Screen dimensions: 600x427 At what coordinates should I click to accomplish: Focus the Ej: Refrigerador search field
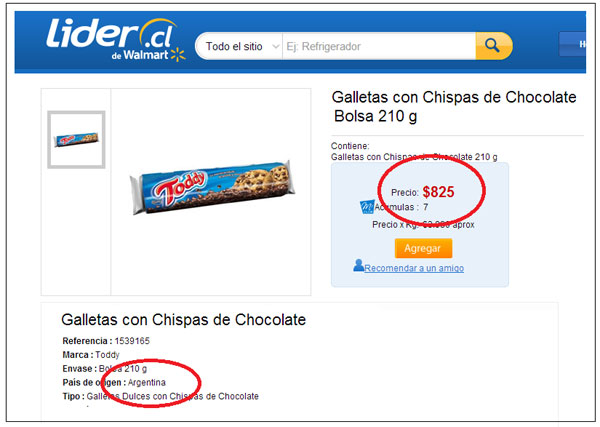pyautogui.click(x=379, y=46)
